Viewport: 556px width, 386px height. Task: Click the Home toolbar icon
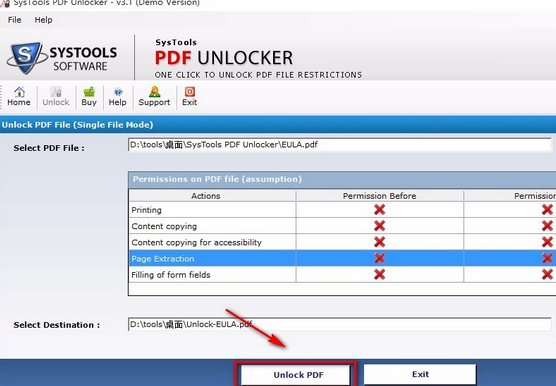19,96
